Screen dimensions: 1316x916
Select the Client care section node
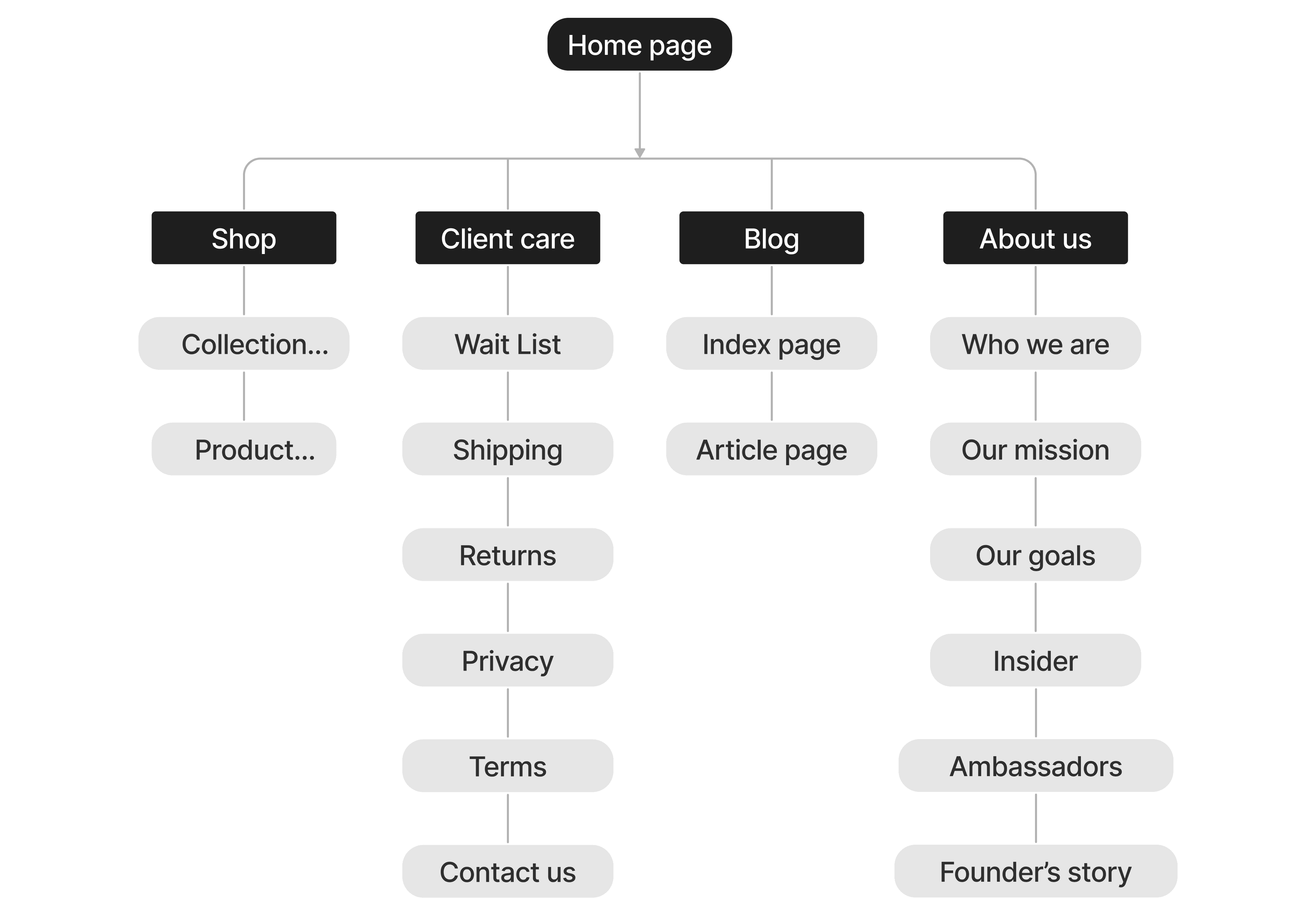pos(507,238)
